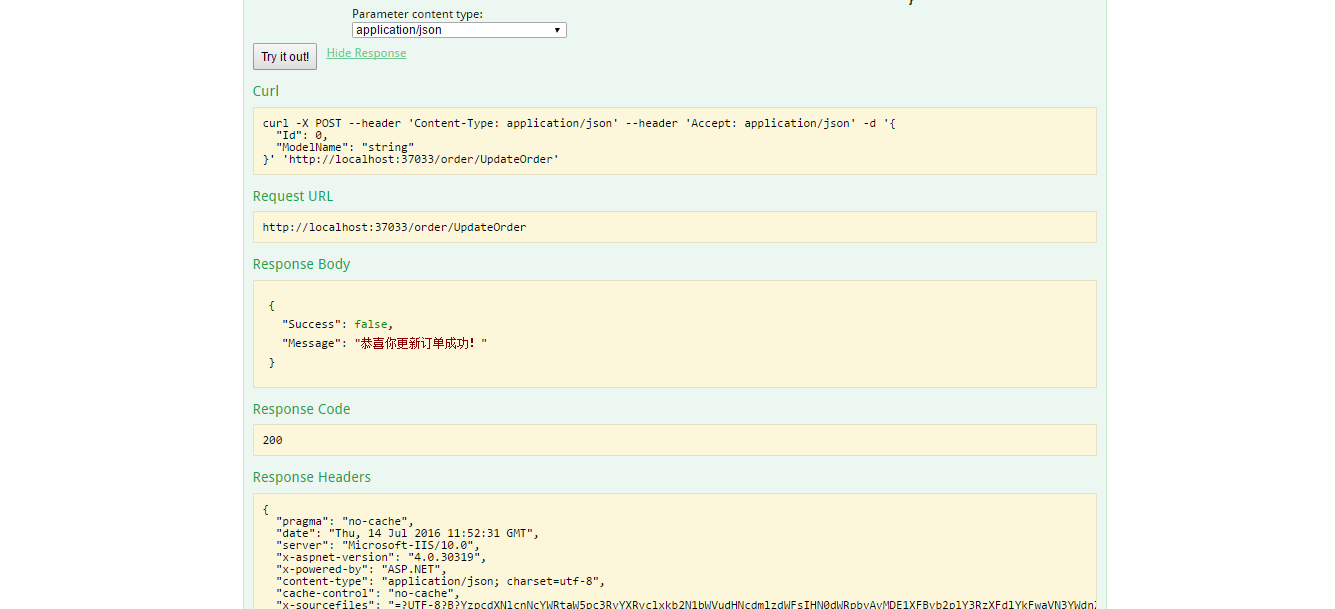Click the "Id": 0 line in curl block

tap(302, 135)
